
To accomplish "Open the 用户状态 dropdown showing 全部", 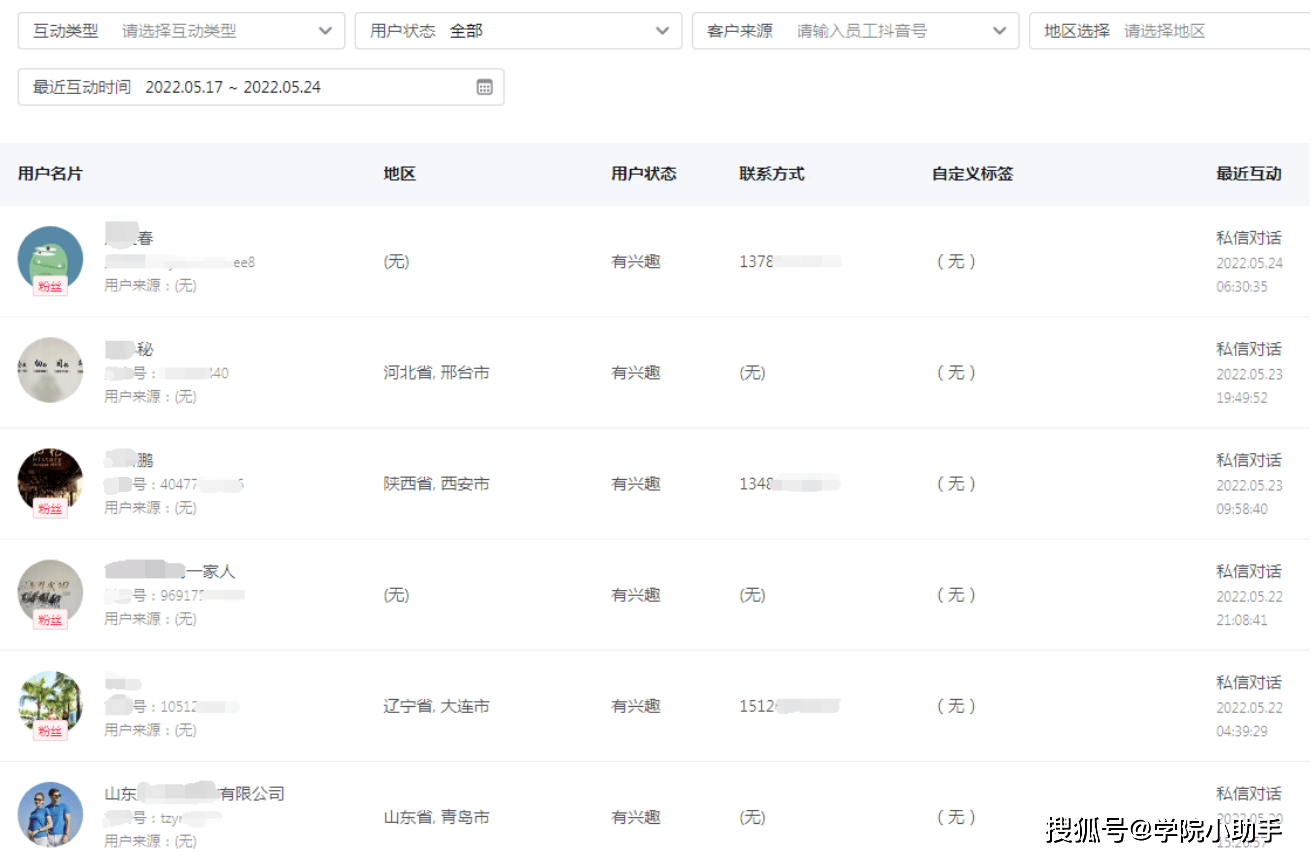I will 661,31.
